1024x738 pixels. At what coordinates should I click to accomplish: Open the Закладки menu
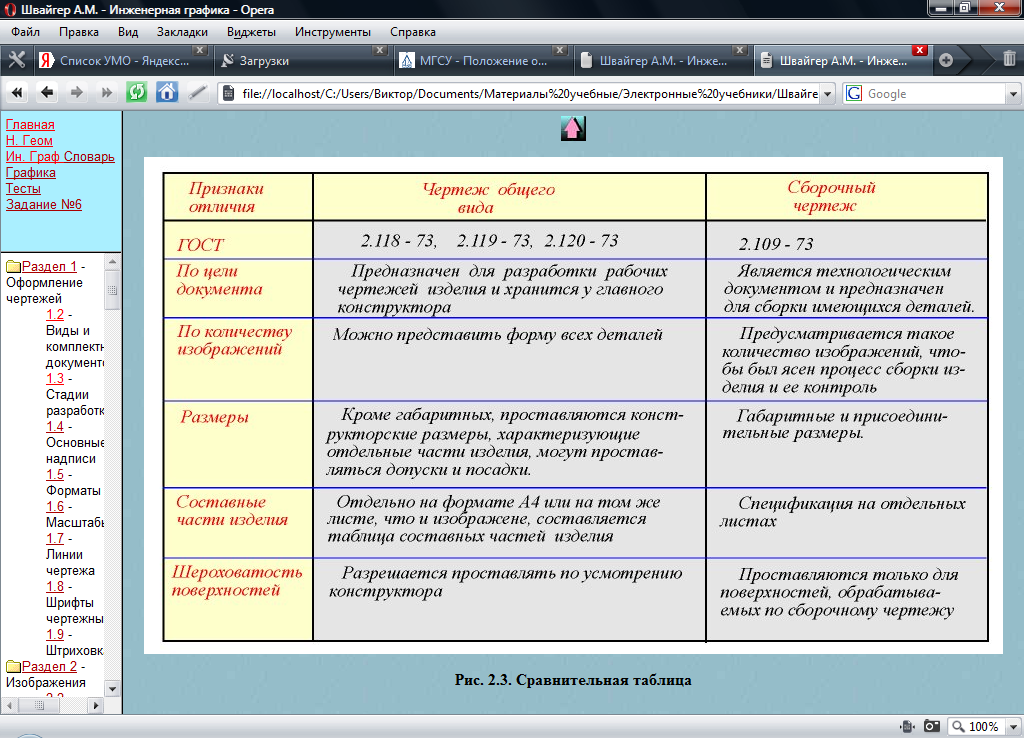[x=182, y=32]
